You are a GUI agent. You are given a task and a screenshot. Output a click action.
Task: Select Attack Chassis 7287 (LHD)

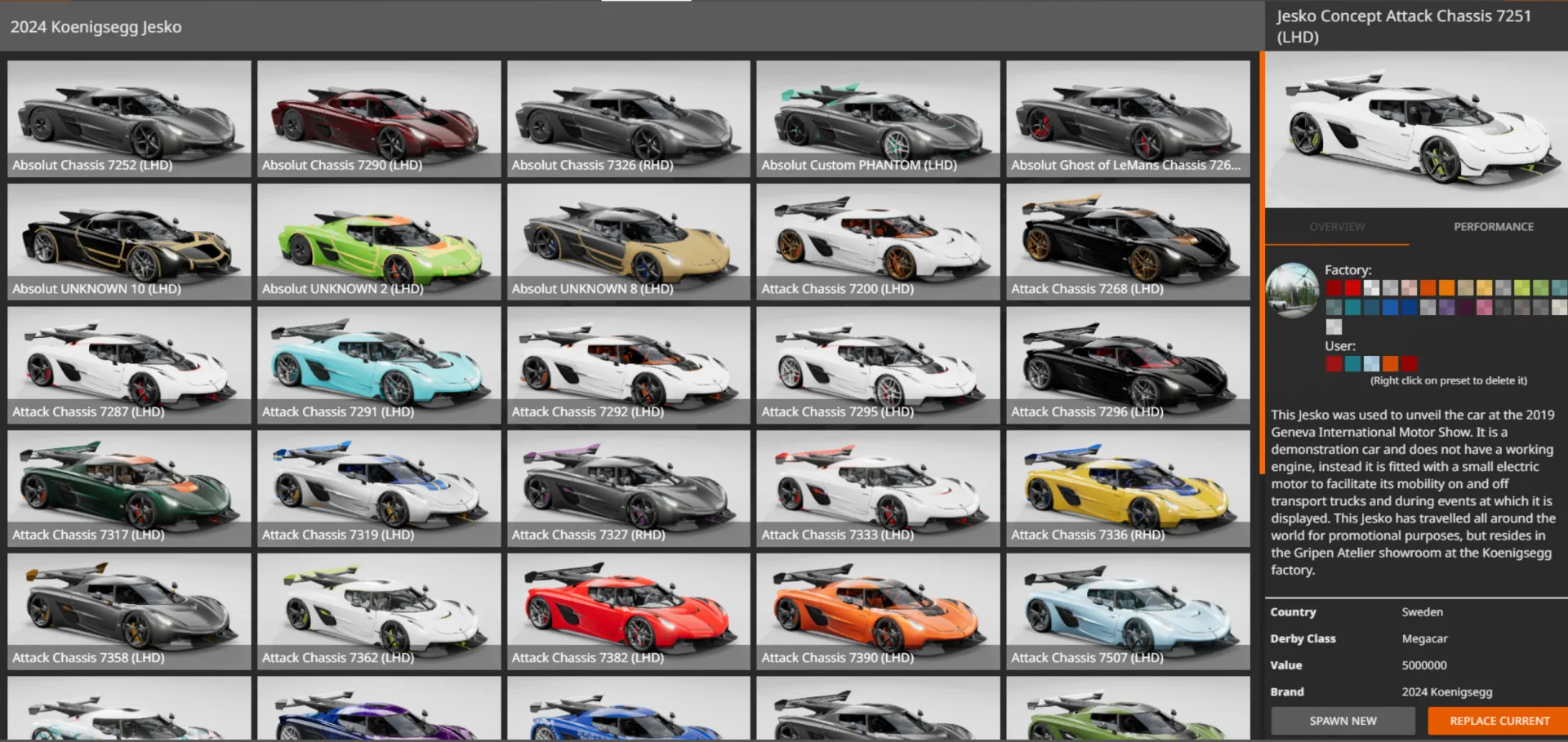(129, 365)
